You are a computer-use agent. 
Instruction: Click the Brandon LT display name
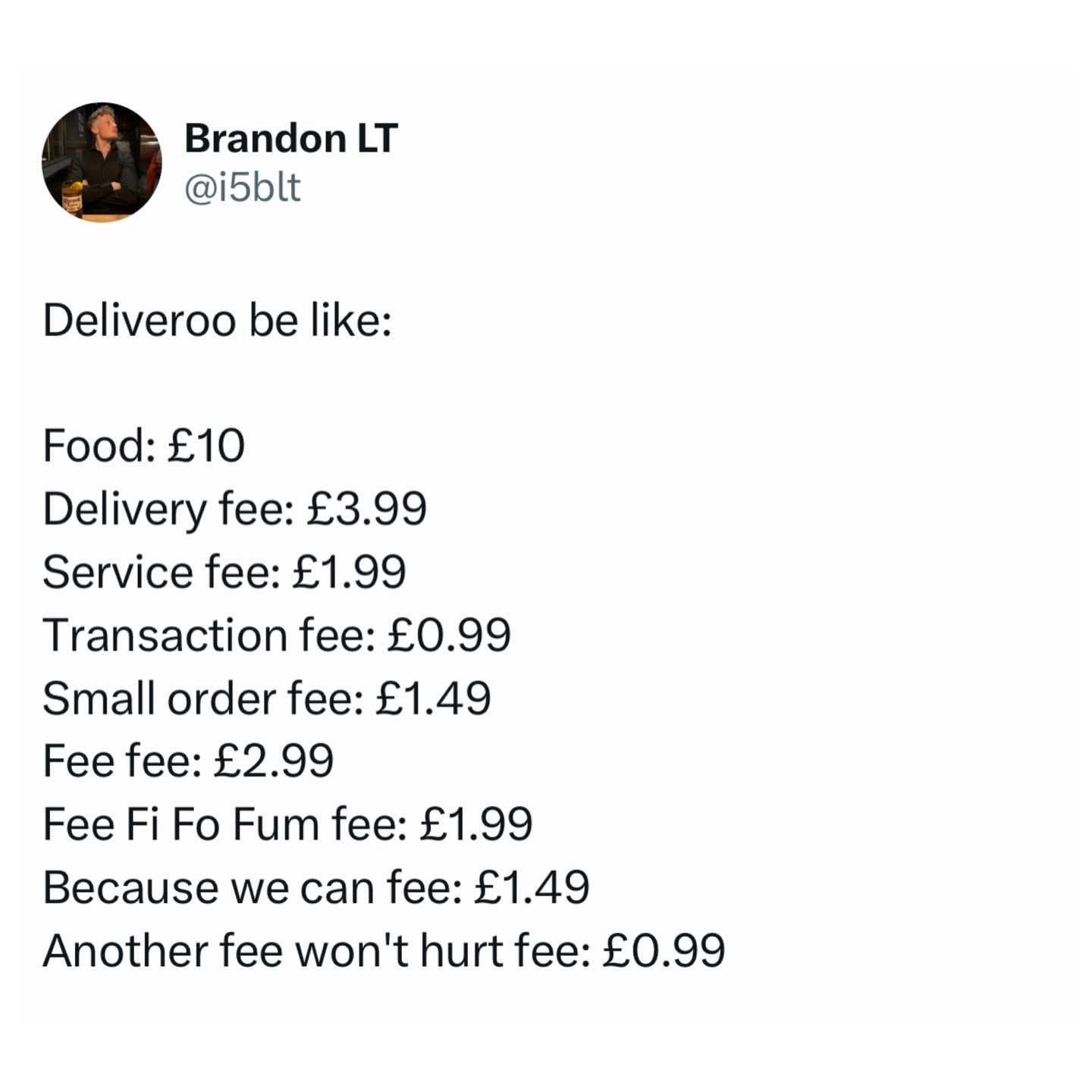click(291, 139)
